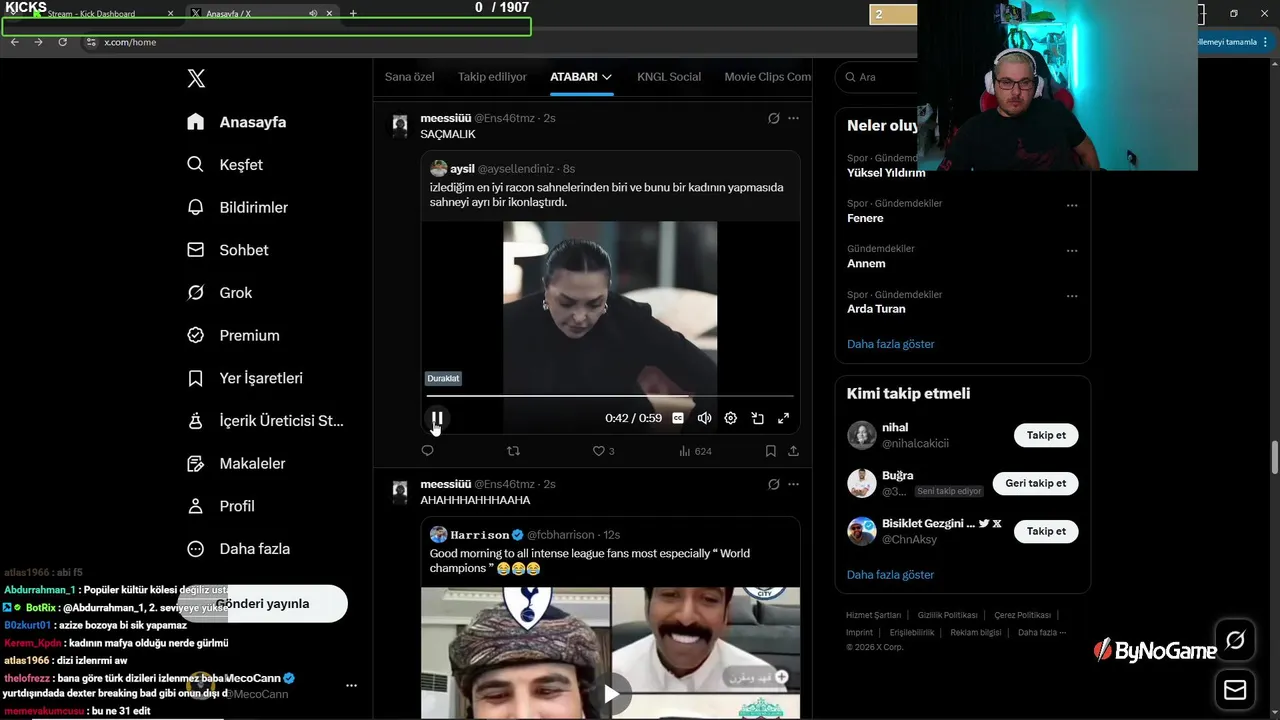Open more options for Fenere trend
Viewport: 1280px width, 720px height.
click(x=1072, y=206)
